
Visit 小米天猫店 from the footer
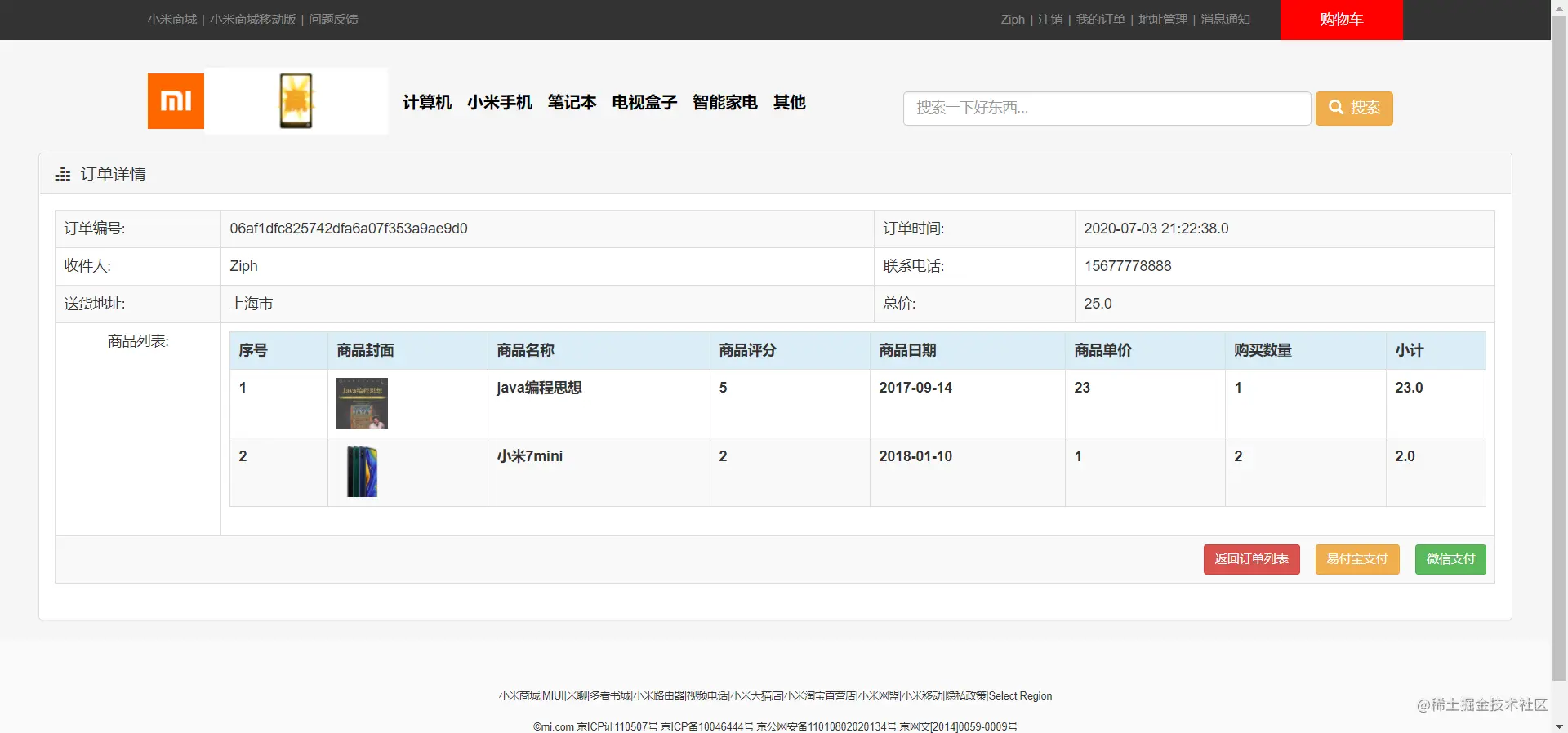(756, 696)
